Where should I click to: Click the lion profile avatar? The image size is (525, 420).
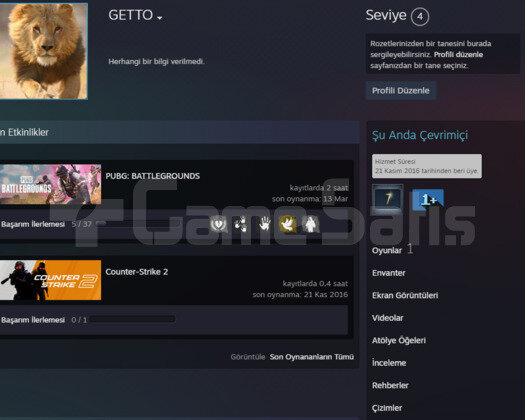44,51
